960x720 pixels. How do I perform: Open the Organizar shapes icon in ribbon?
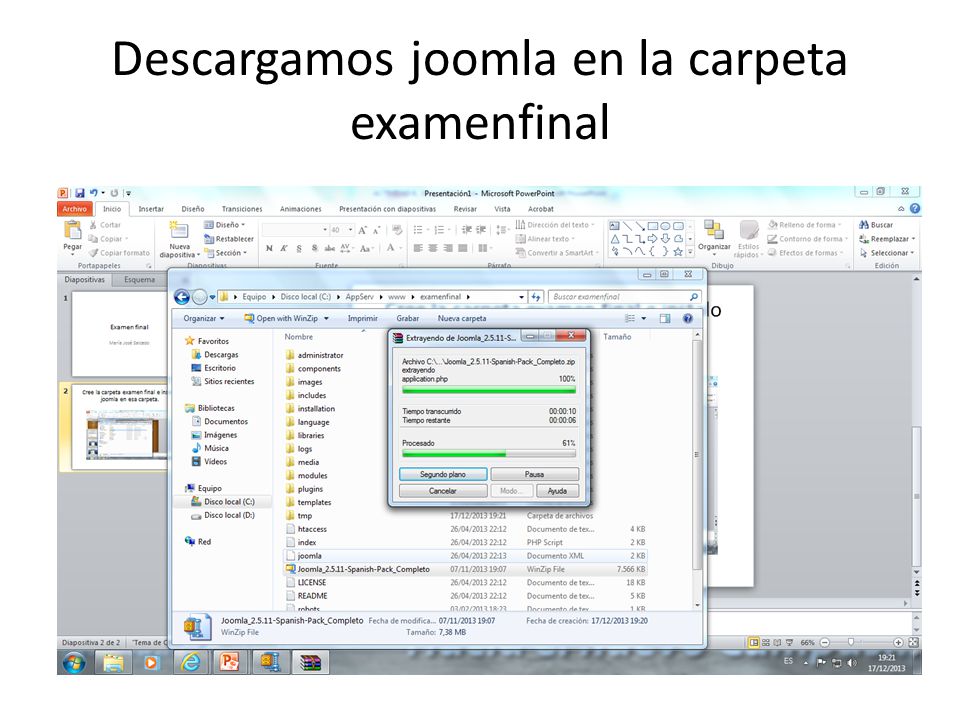coord(713,229)
